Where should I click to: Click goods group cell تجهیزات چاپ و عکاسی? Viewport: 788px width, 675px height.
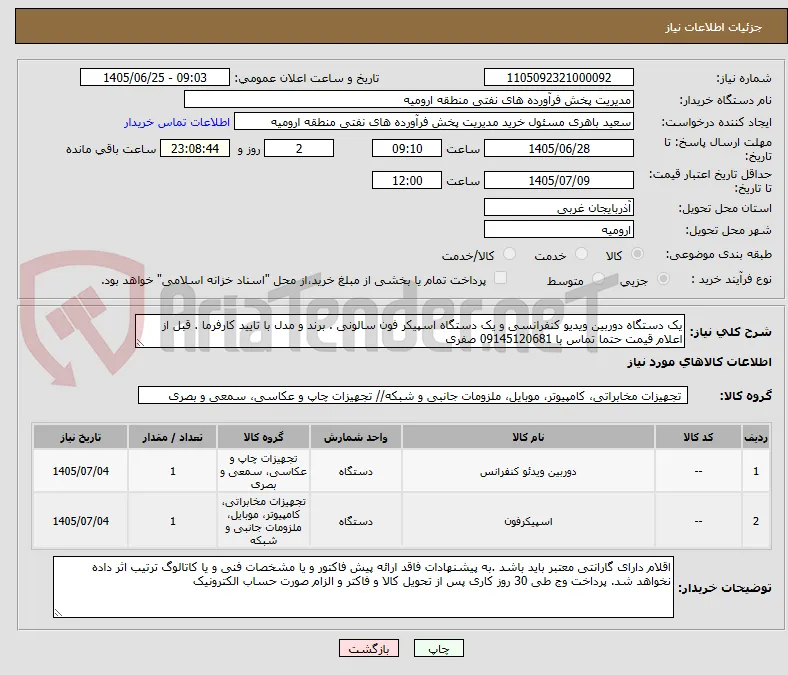[264, 471]
